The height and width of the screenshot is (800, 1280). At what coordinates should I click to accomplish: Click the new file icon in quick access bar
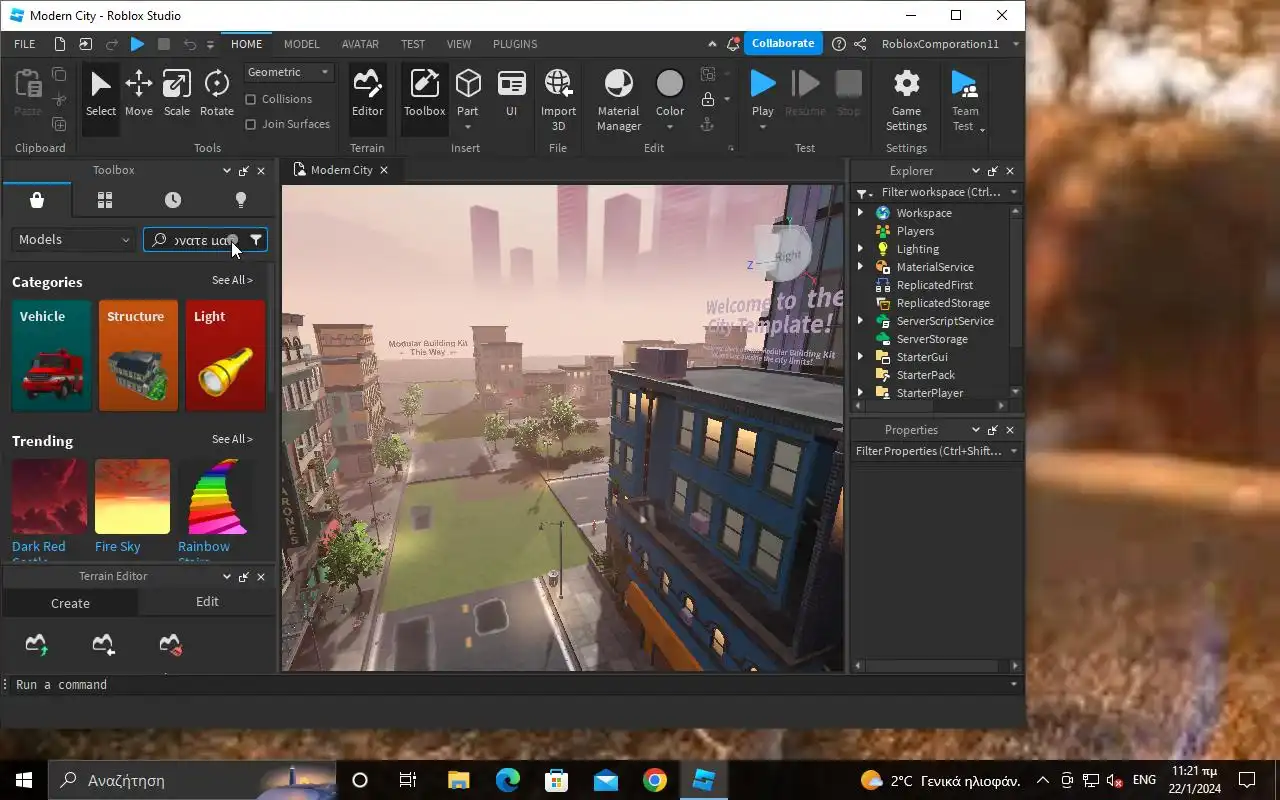[x=60, y=44]
